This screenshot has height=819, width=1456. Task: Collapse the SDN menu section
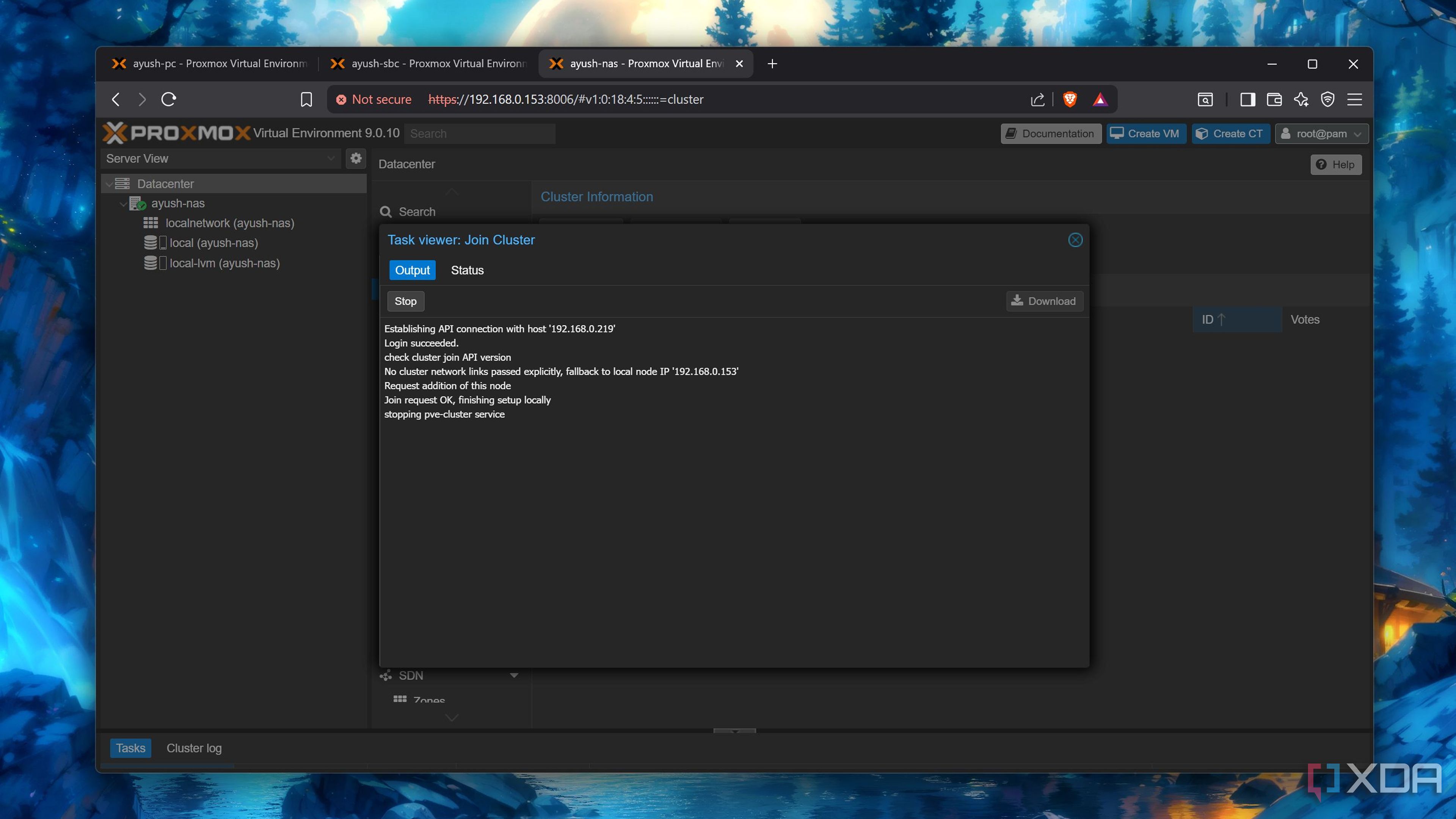click(514, 675)
